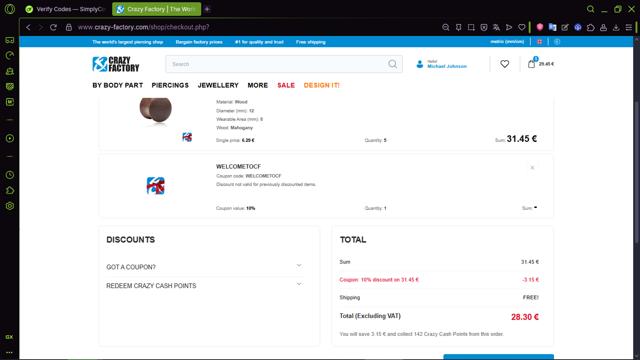
Task: Switch to the Verify Codes SimplyCodes tab
Action: 65,9
